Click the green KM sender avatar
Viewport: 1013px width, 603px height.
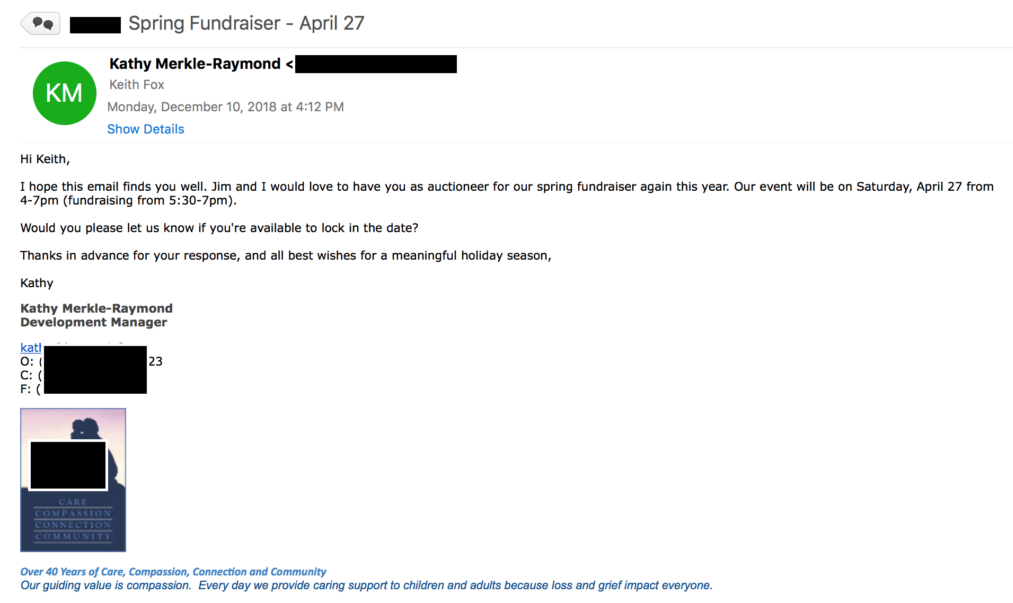(x=64, y=93)
